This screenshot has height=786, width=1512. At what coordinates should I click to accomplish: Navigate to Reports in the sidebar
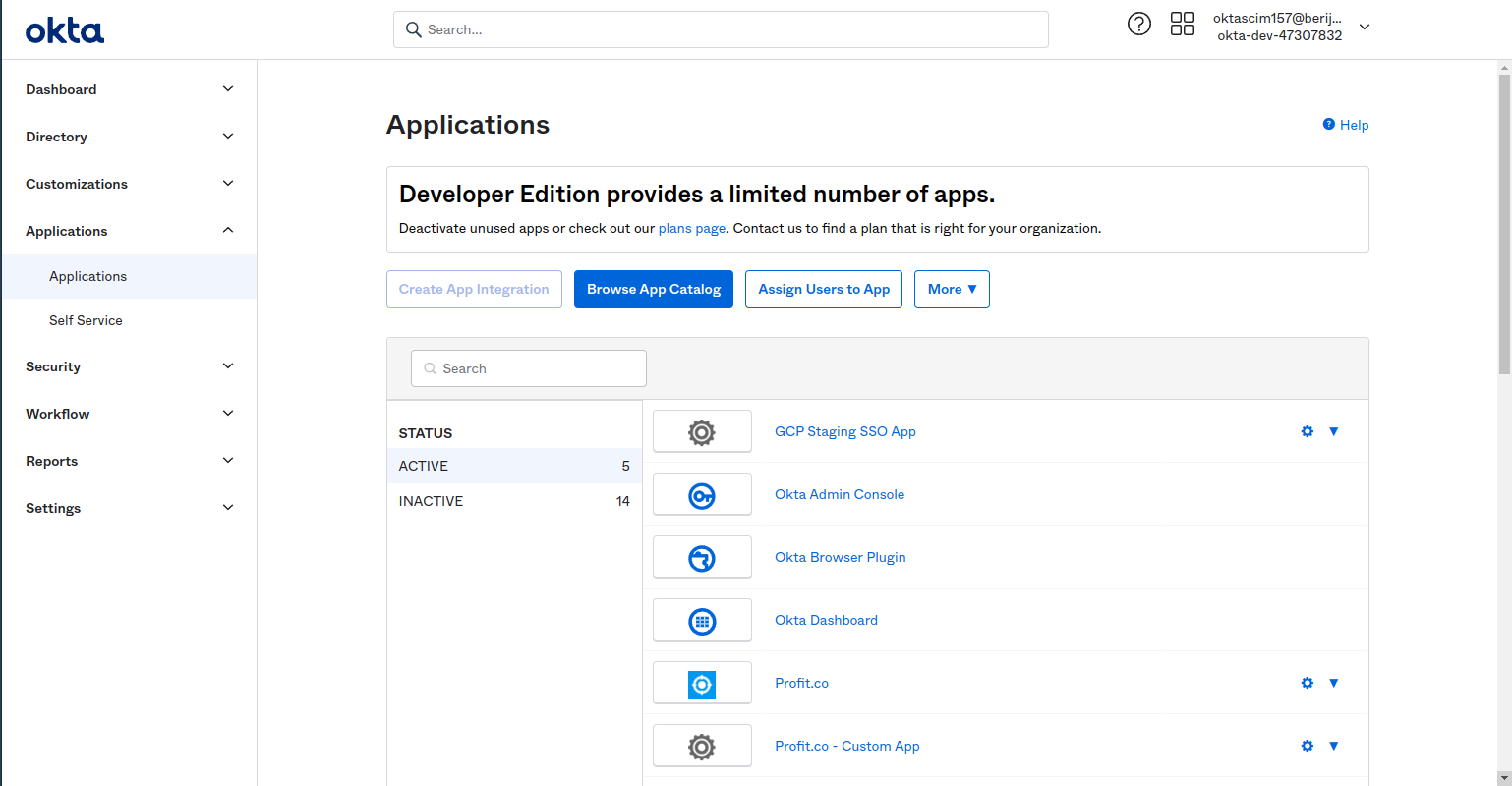(128, 461)
